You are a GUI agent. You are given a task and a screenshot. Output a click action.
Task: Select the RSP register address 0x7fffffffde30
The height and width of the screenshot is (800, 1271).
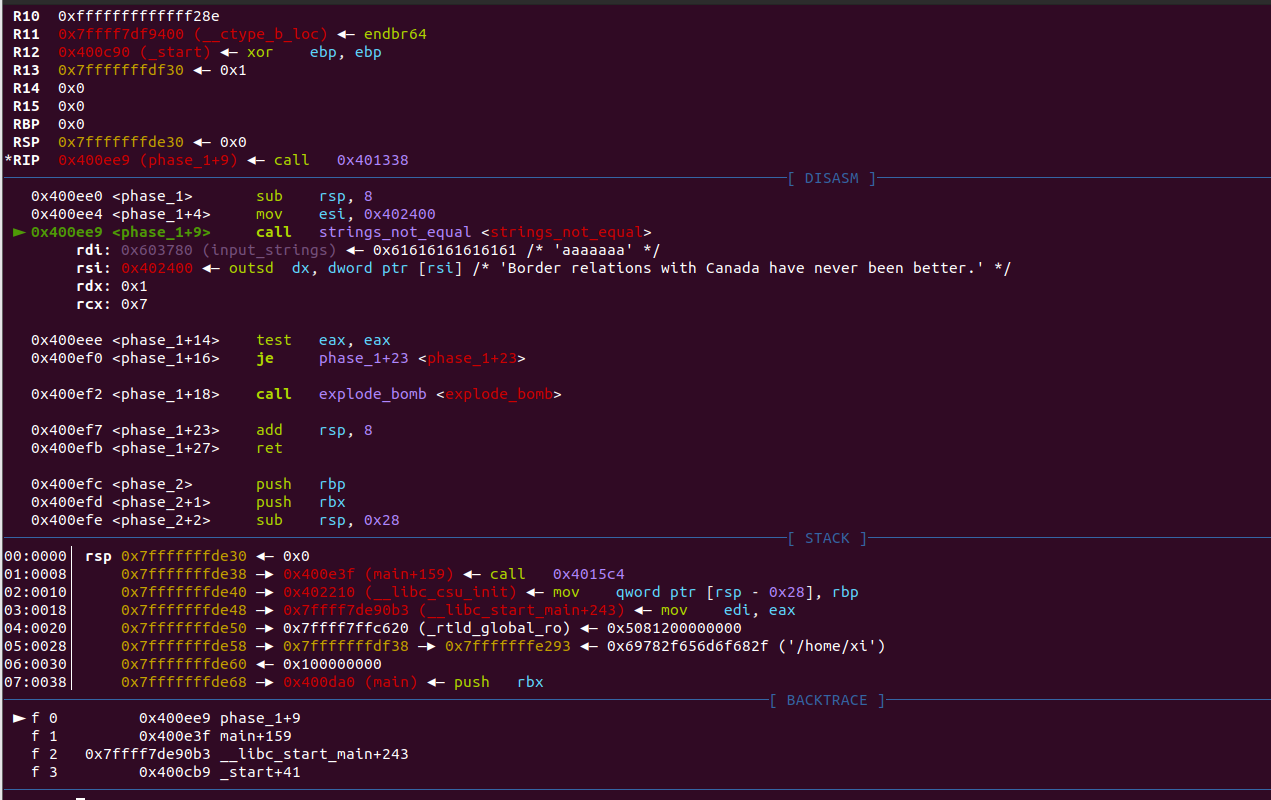121,142
